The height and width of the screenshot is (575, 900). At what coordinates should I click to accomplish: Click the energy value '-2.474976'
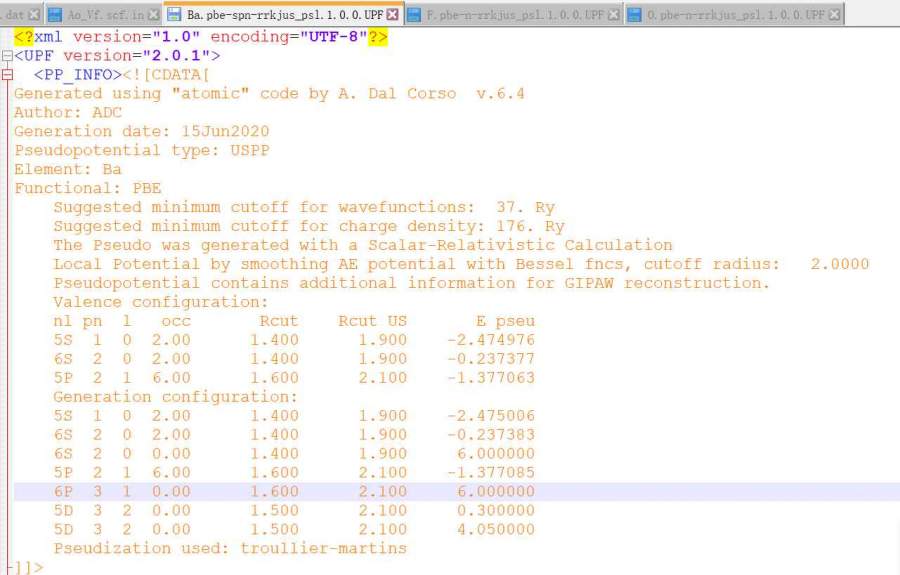[x=491, y=340]
